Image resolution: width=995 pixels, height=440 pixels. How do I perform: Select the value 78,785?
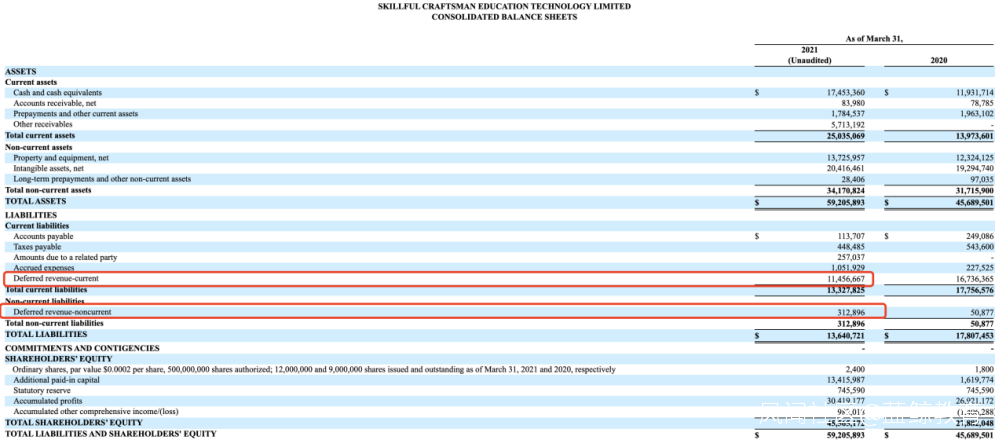click(980, 103)
